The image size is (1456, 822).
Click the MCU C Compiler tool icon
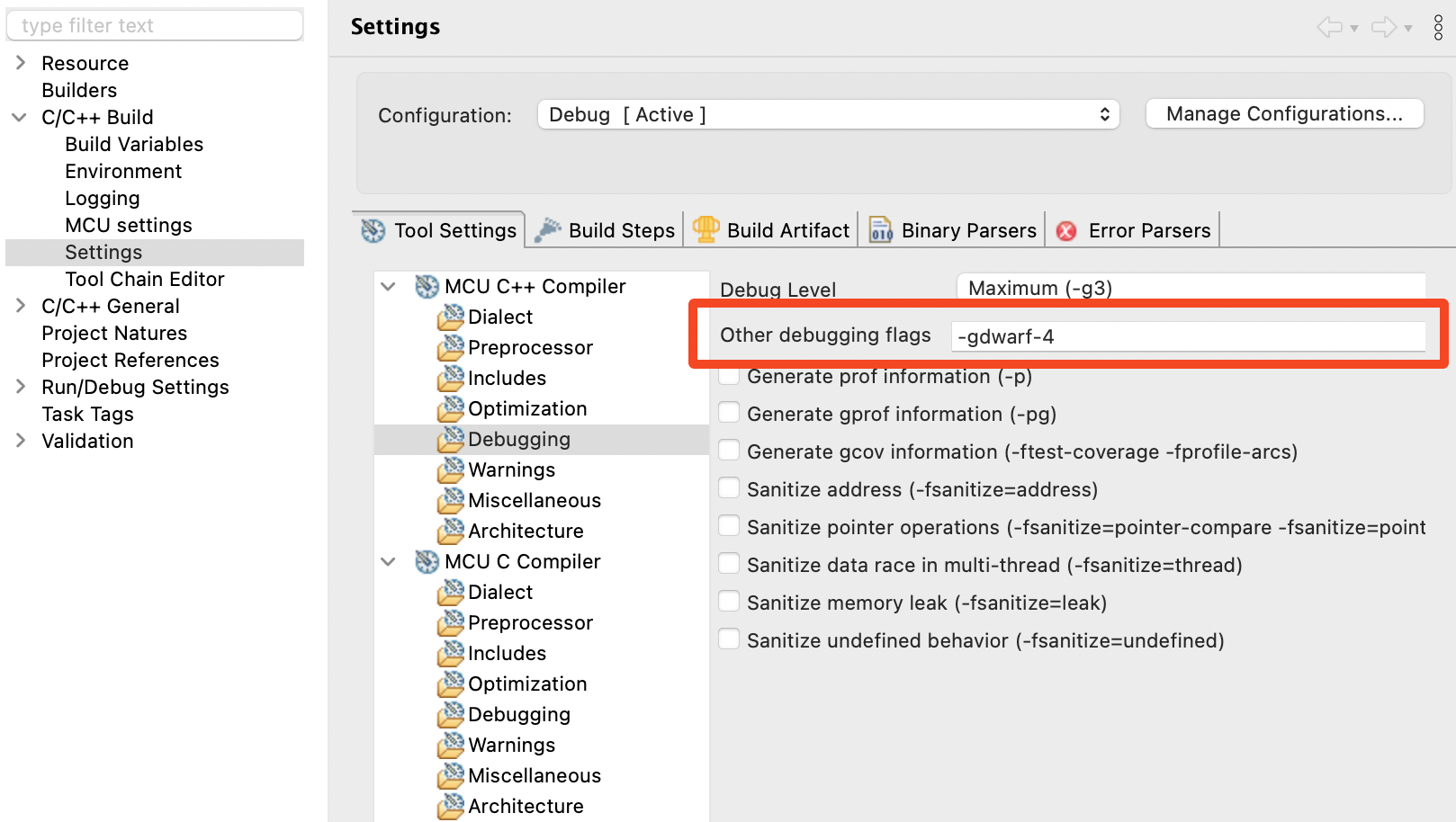pyautogui.click(x=427, y=562)
